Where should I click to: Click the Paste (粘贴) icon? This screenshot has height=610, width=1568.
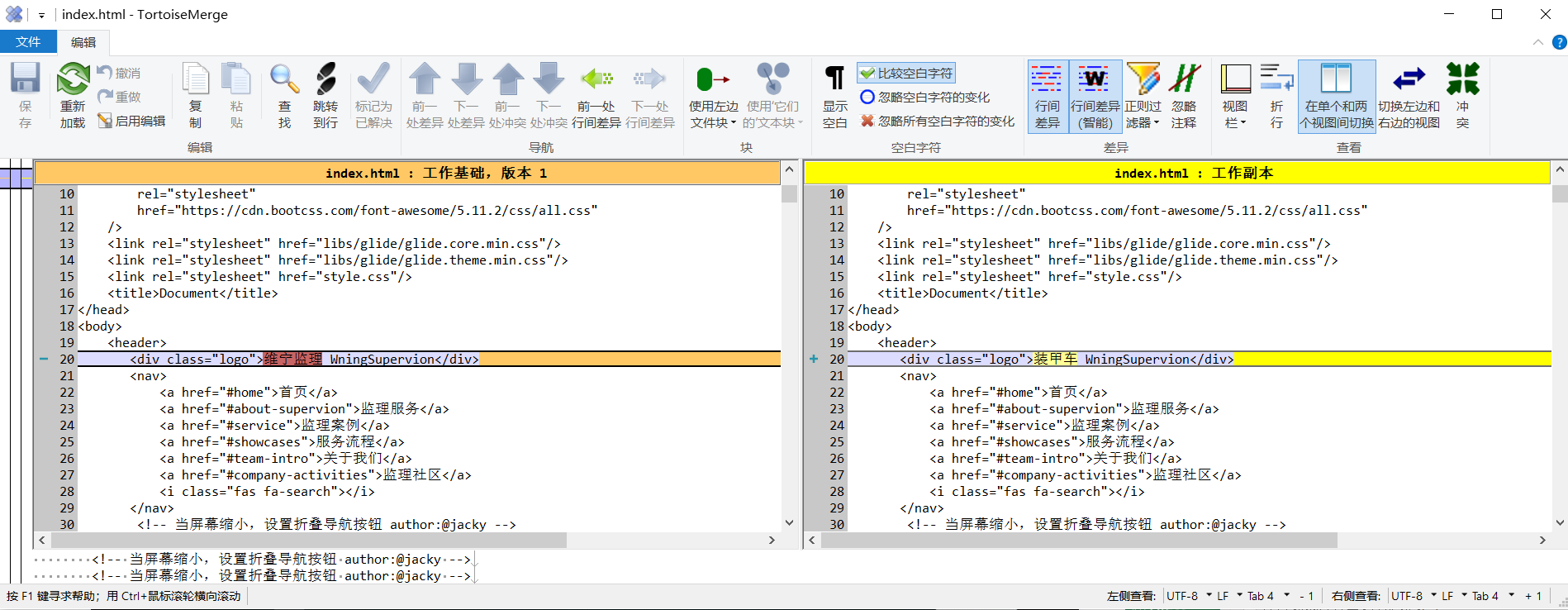coord(236,79)
